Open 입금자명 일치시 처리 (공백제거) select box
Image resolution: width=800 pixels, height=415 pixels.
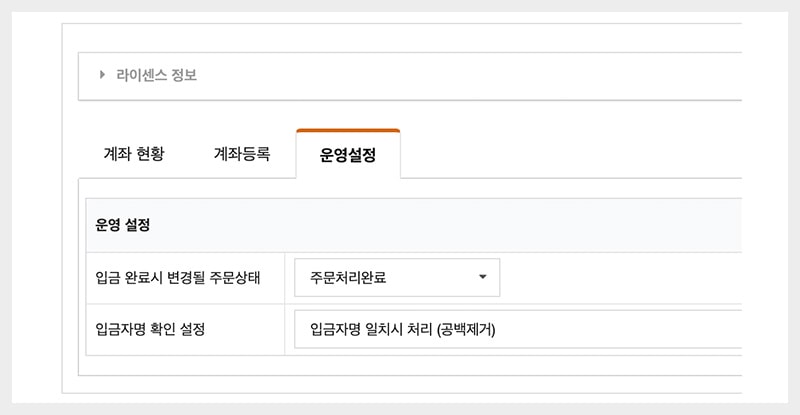(518, 330)
